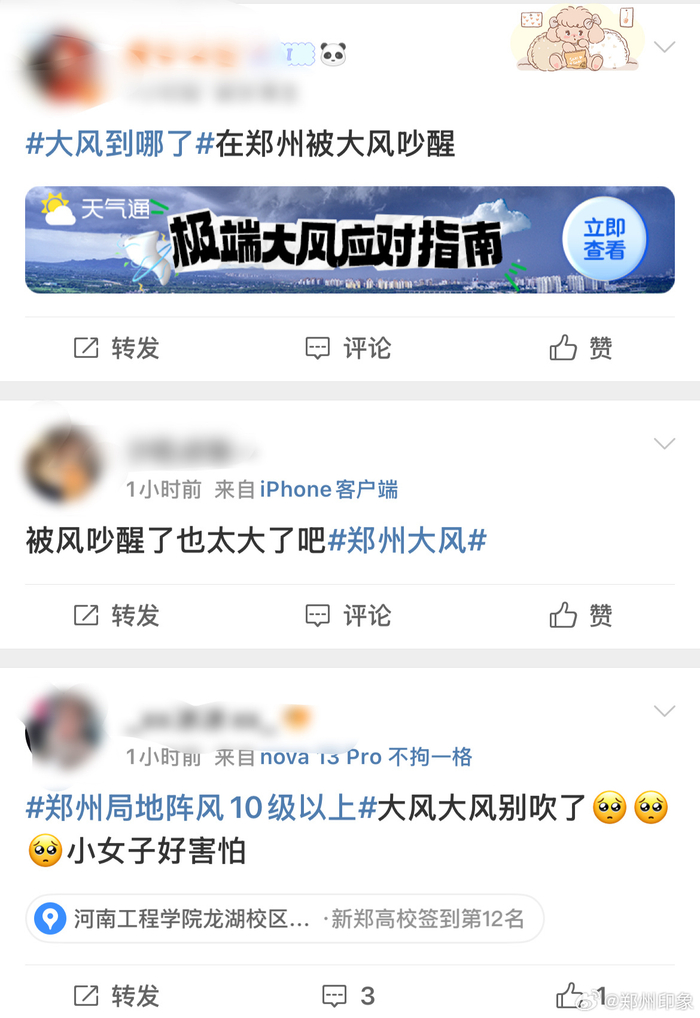Open the #郑州局地阵风10级以上# hashtag
Viewport: 700px width, 1018px height.
(x=201, y=808)
